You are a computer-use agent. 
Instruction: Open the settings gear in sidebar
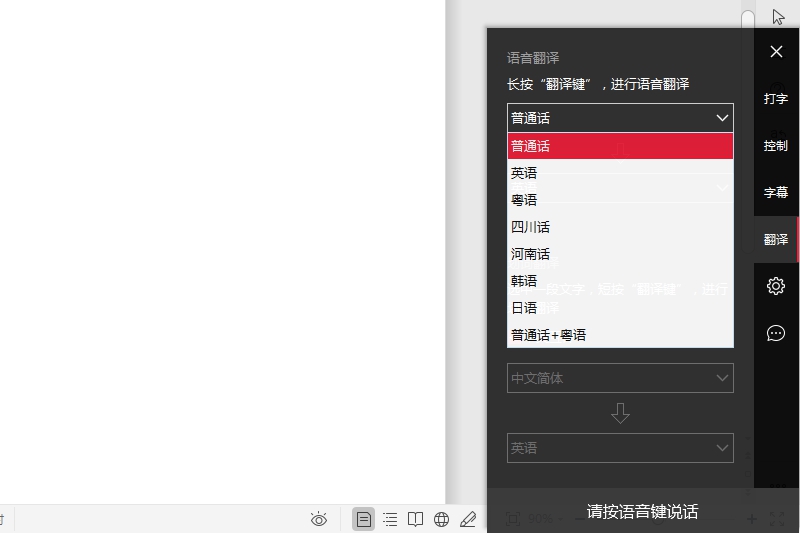pyautogui.click(x=776, y=286)
